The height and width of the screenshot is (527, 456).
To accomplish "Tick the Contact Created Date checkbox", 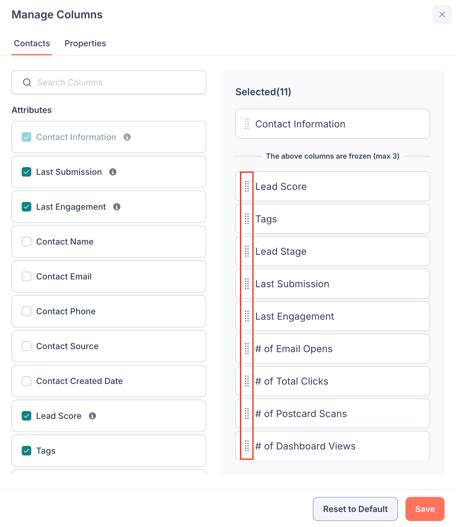I will click(27, 381).
